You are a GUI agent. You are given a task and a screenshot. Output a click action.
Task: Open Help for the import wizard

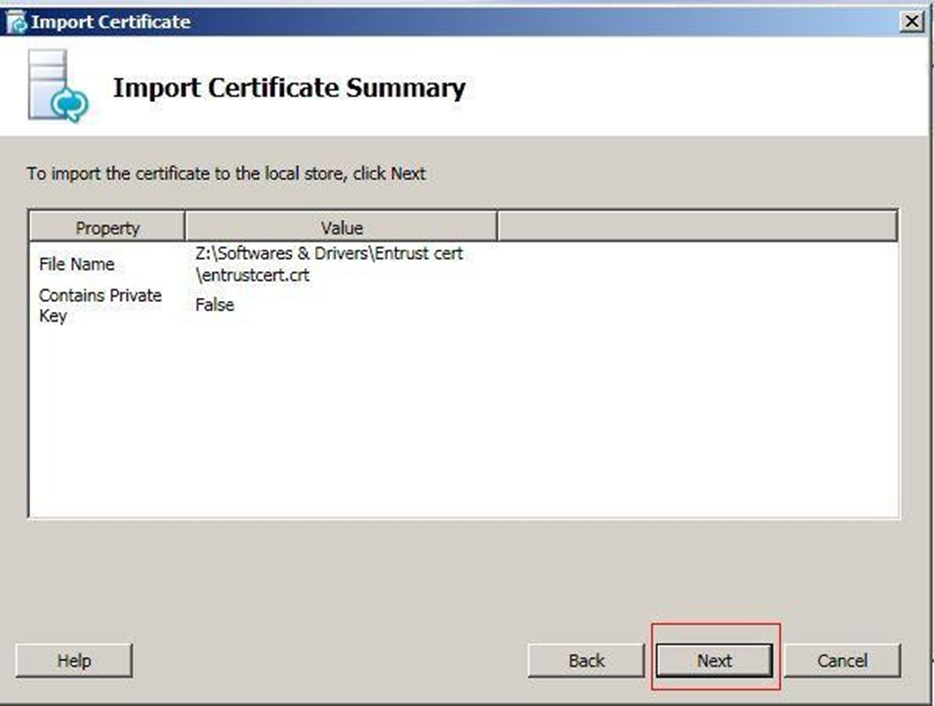click(x=74, y=660)
